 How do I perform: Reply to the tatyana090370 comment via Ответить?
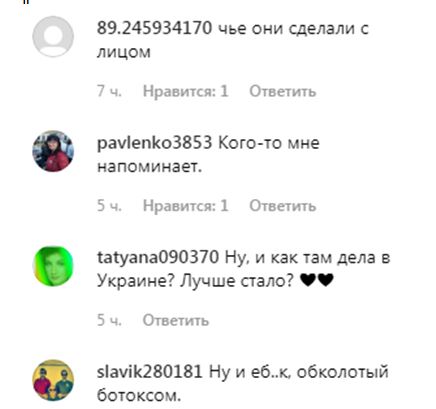click(176, 320)
